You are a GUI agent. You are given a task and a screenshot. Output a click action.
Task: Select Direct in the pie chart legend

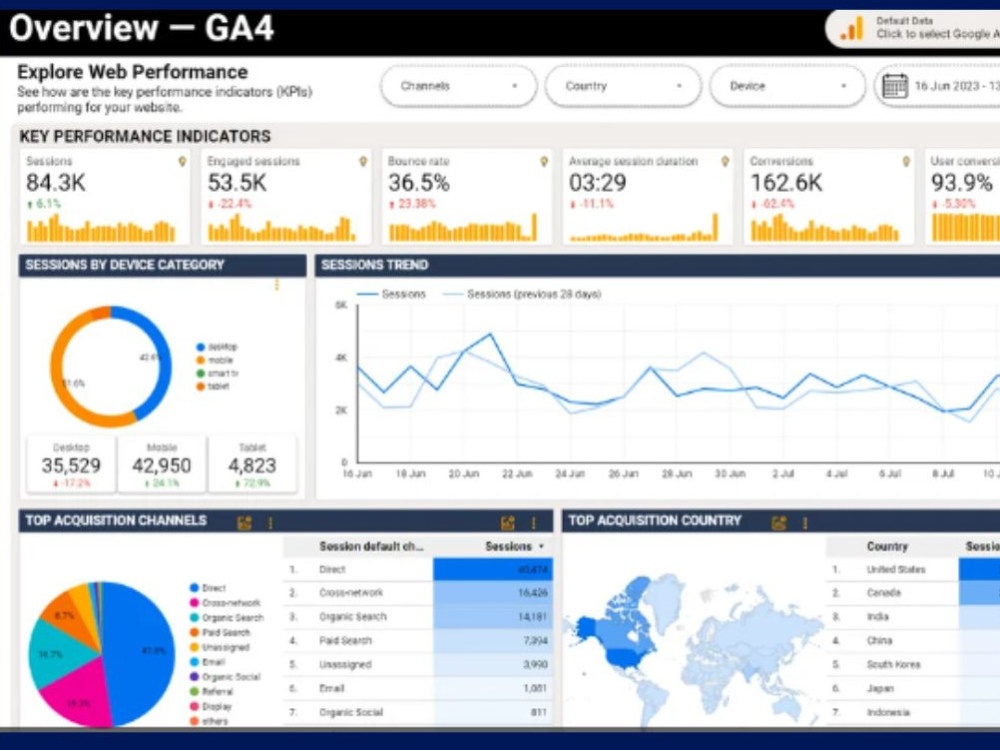(208, 588)
